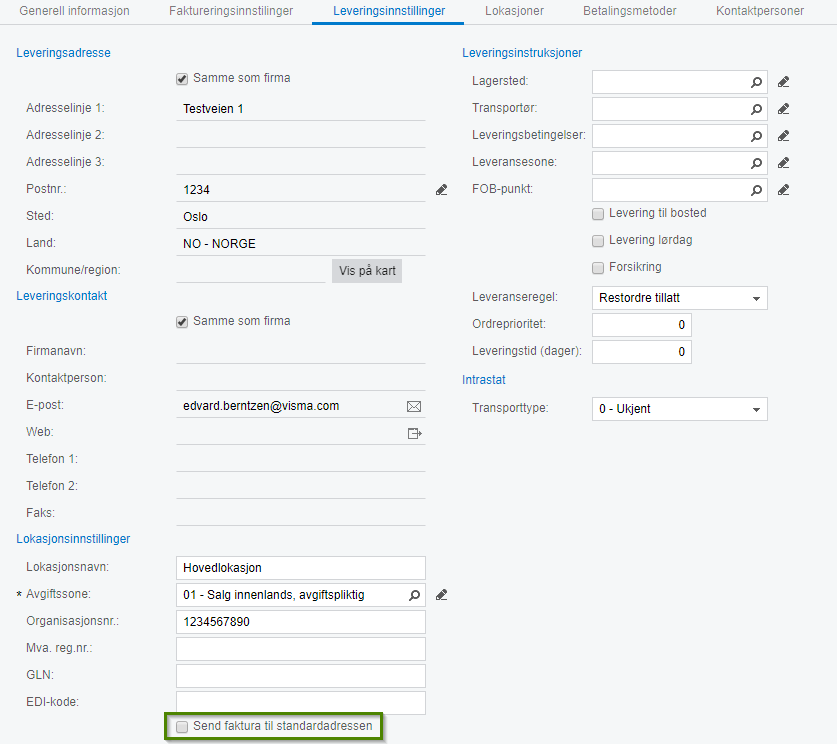
Task: Open the Transporttype dropdown
Action: (756, 409)
